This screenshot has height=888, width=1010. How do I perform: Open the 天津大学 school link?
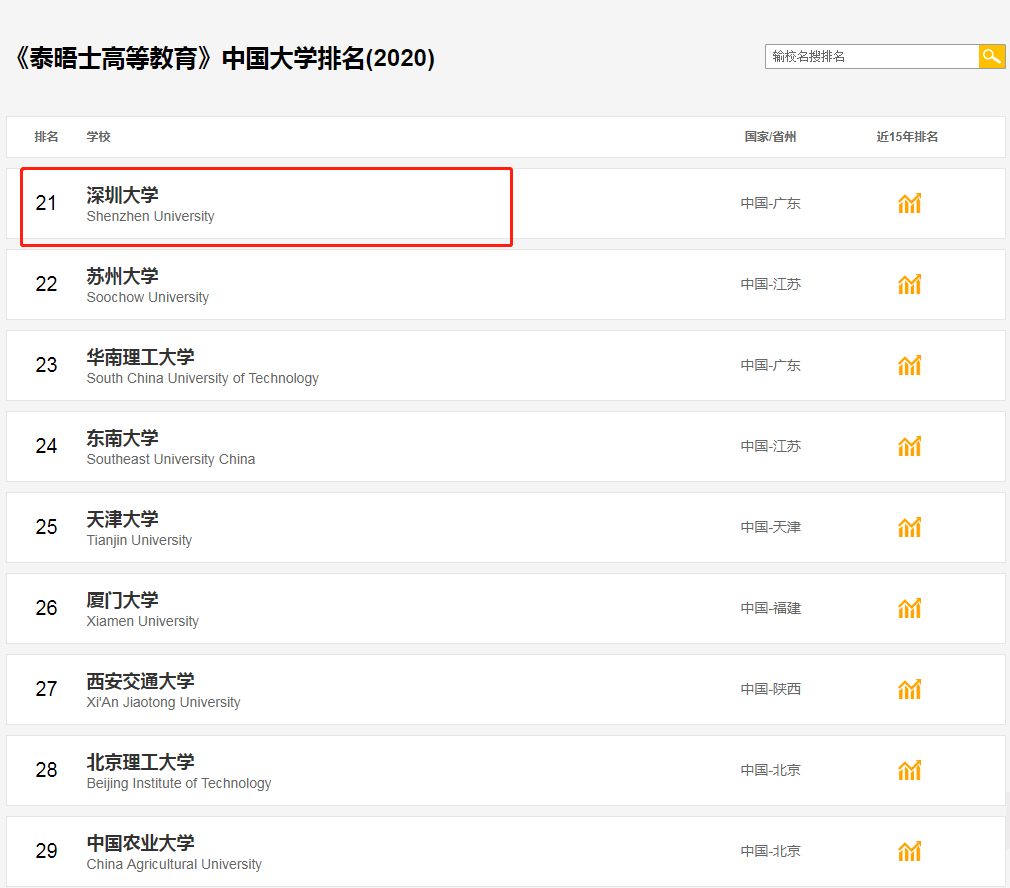[122, 519]
